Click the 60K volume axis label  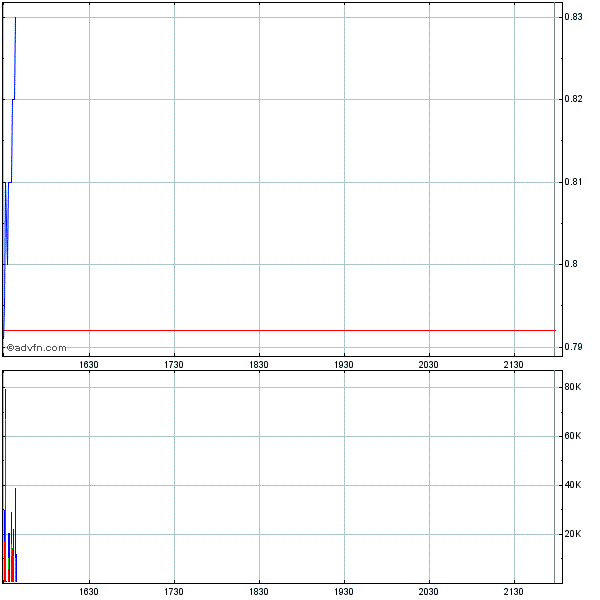click(573, 436)
